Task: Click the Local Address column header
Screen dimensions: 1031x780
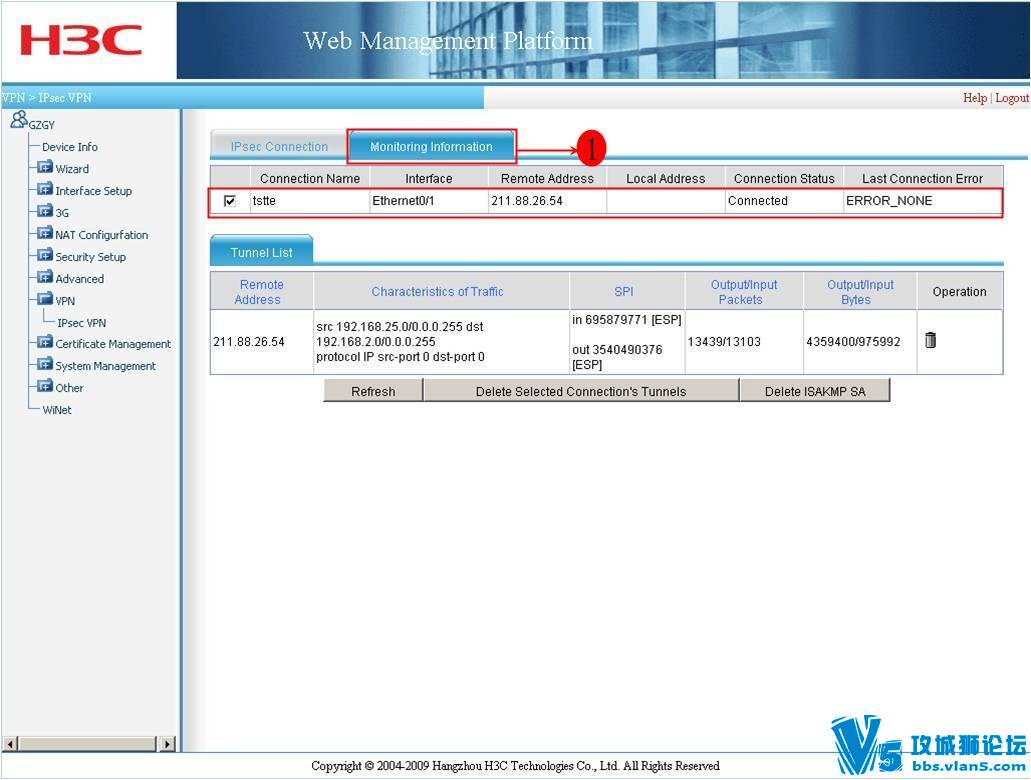Action: [665, 178]
